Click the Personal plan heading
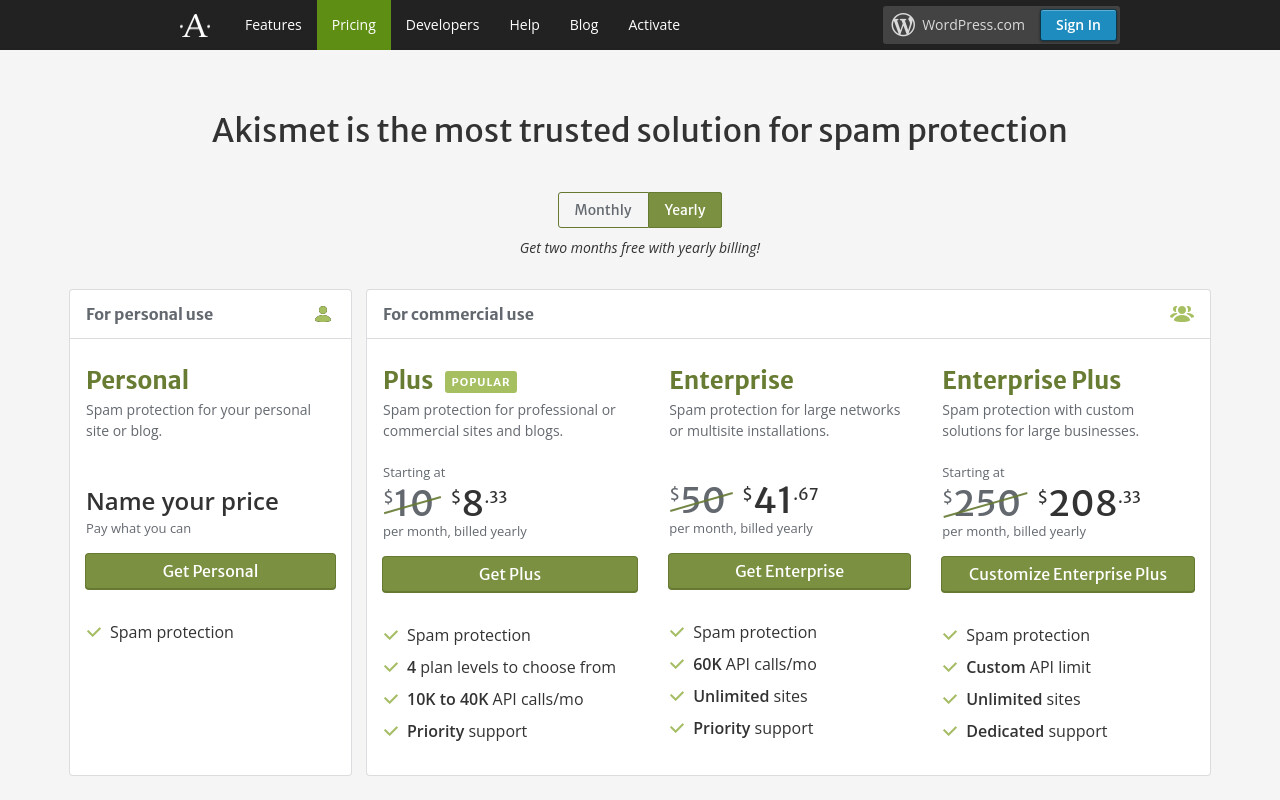This screenshot has height=800, width=1280. click(x=137, y=380)
